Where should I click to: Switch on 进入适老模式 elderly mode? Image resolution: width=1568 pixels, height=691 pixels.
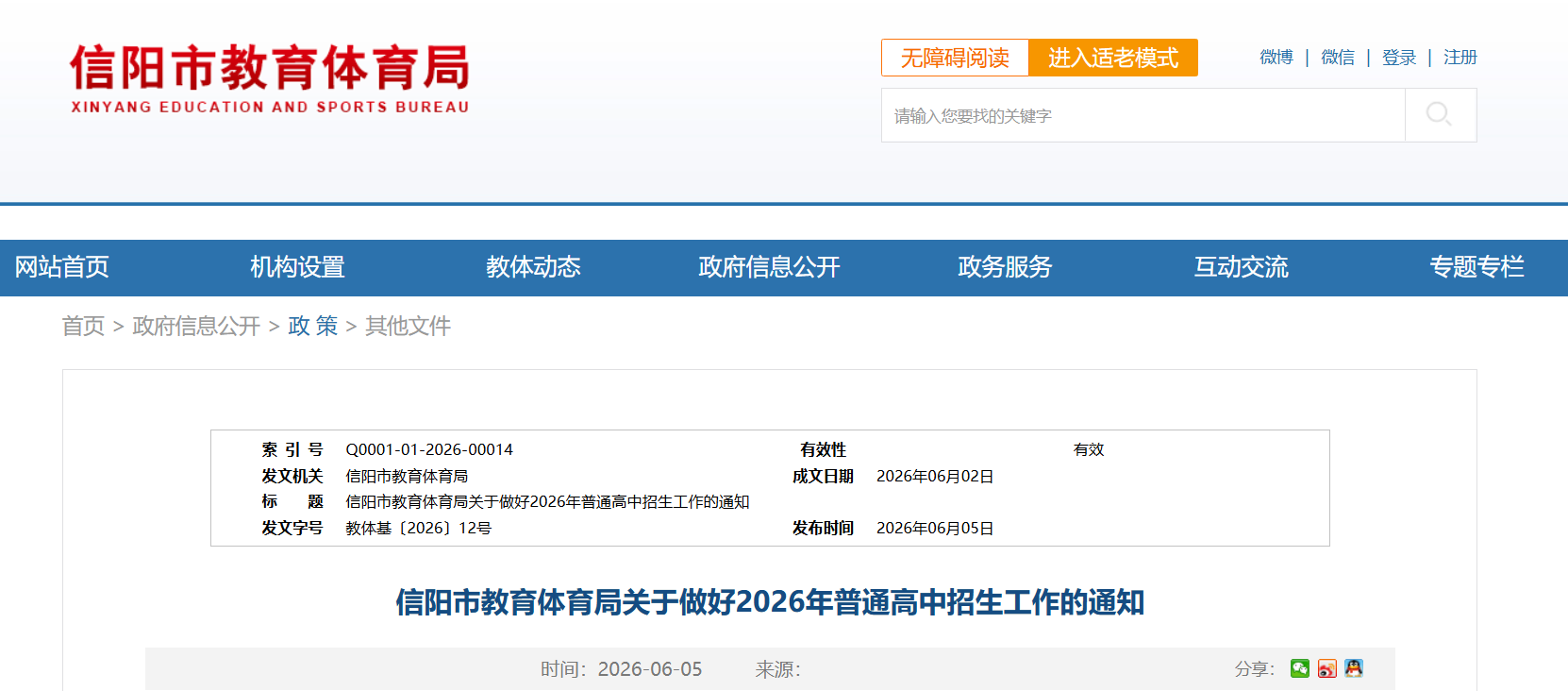coord(1113,58)
